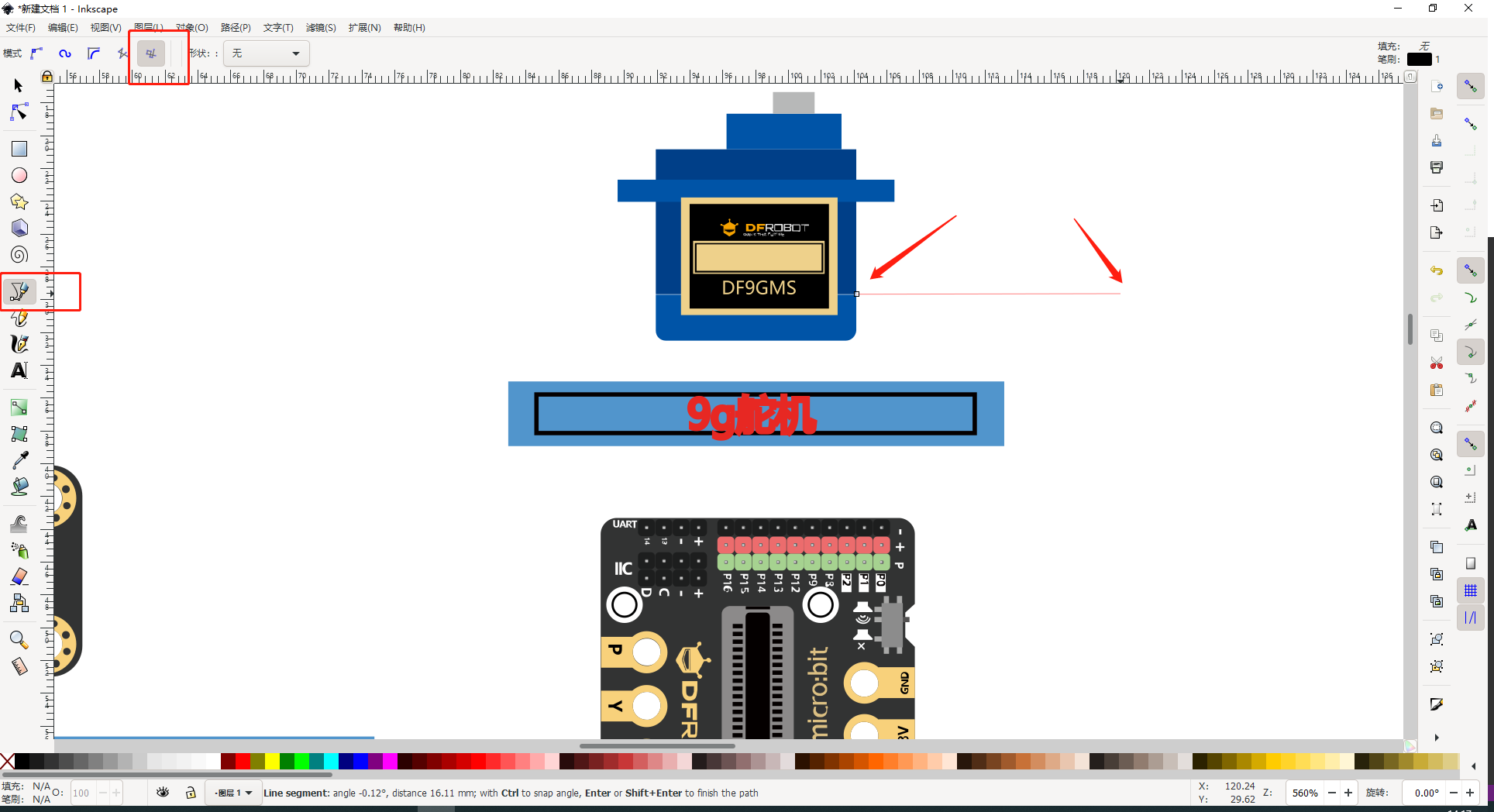
Task: Select the Paint bucket tool
Action: (19, 487)
